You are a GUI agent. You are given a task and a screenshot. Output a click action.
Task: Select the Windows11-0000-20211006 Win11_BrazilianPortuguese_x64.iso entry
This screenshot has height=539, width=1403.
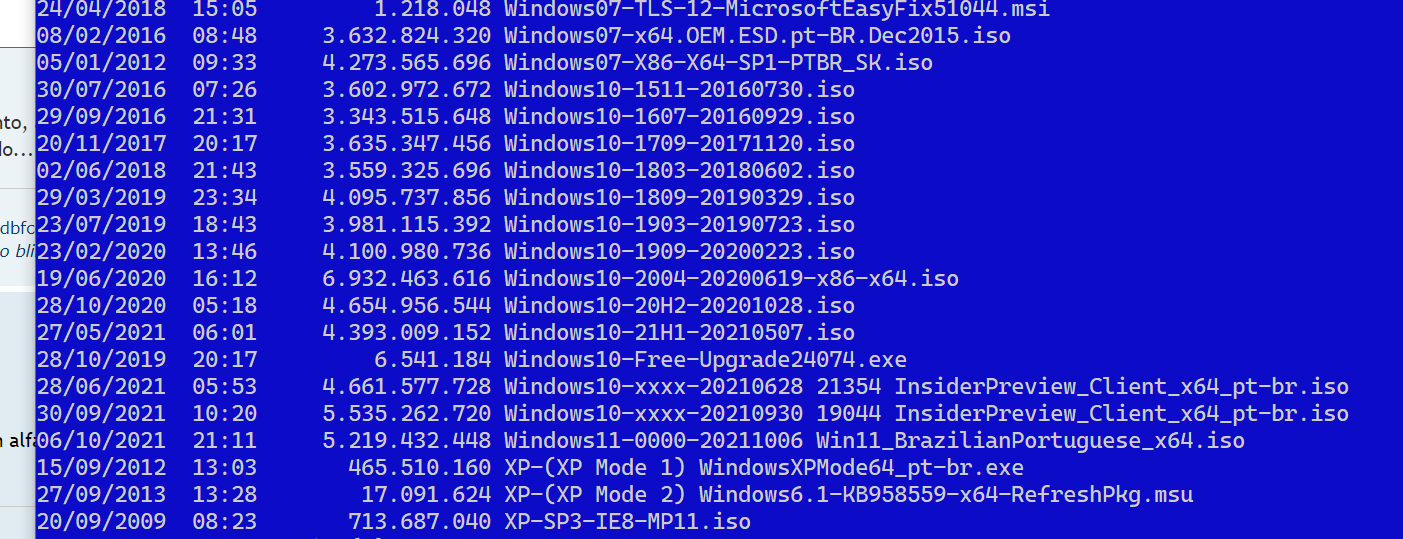[x=874, y=441]
